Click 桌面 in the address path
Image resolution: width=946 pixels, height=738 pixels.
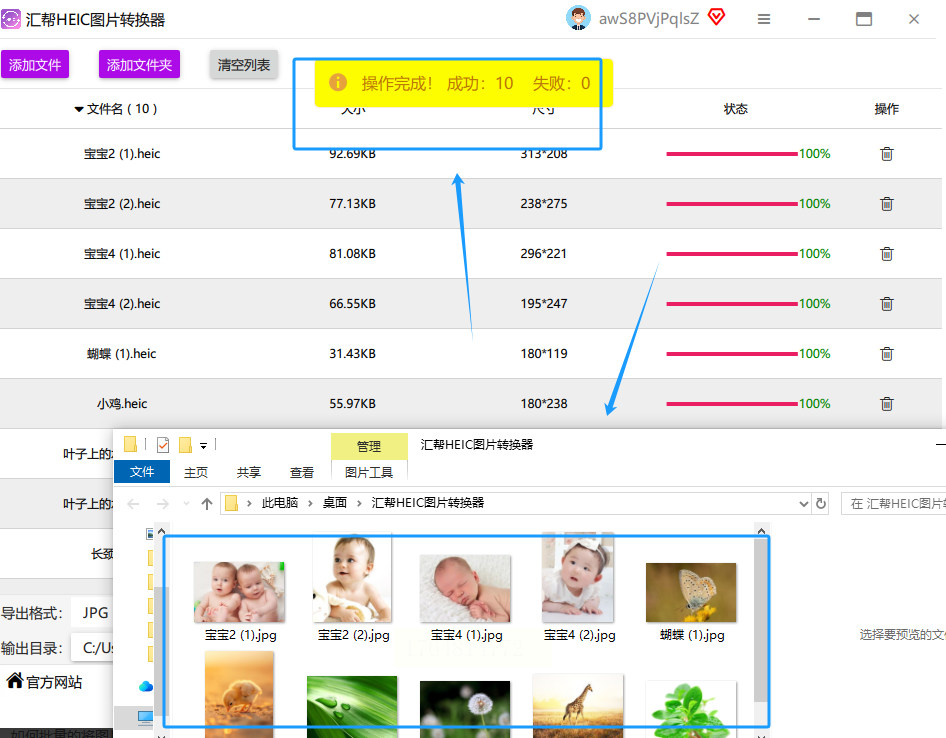(x=334, y=503)
